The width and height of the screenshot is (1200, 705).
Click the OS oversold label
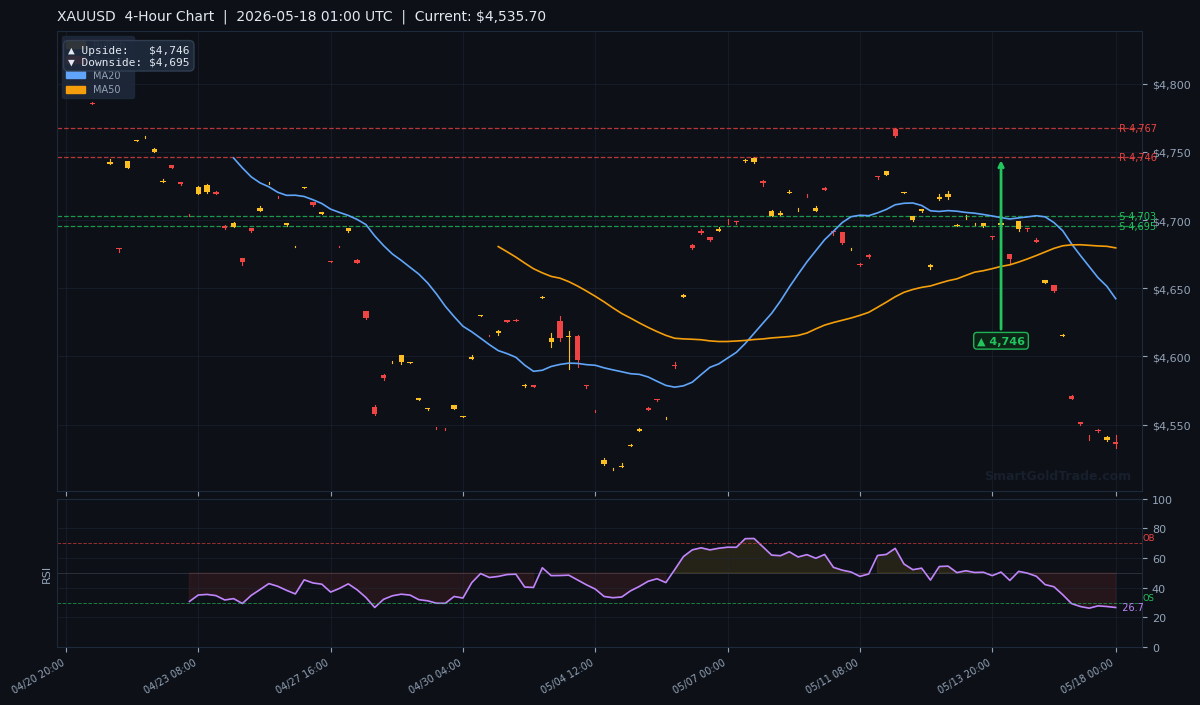(x=1148, y=598)
